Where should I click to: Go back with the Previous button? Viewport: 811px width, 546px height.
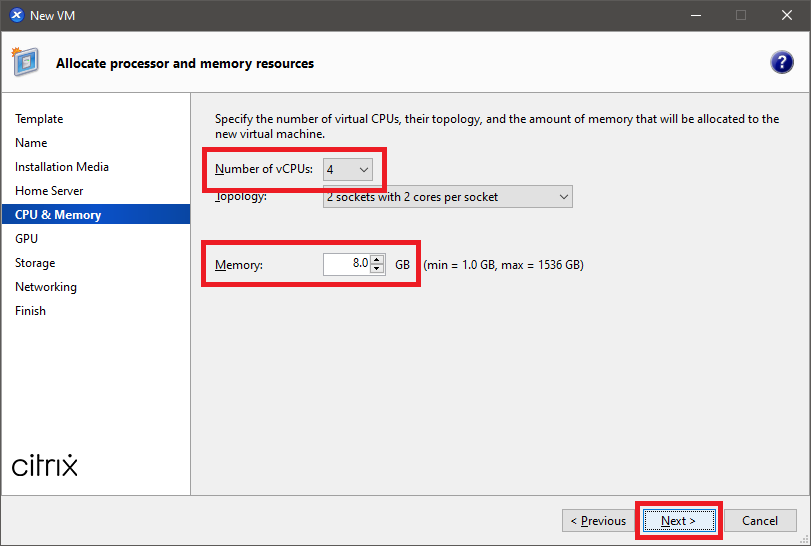(x=598, y=520)
